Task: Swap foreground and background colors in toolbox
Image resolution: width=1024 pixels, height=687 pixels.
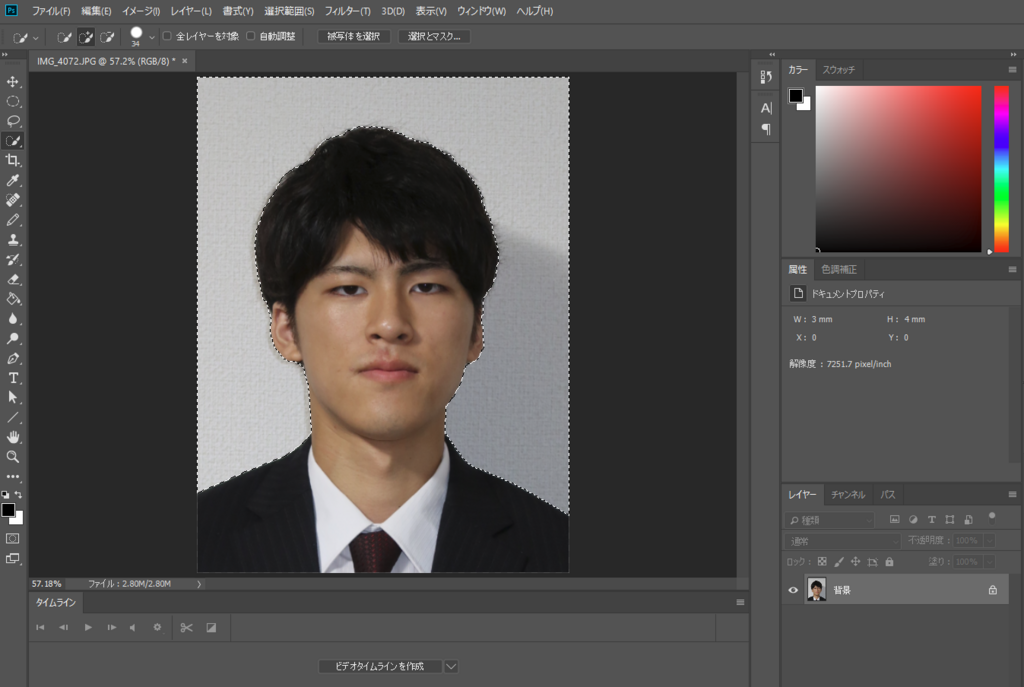Action: pos(19,494)
